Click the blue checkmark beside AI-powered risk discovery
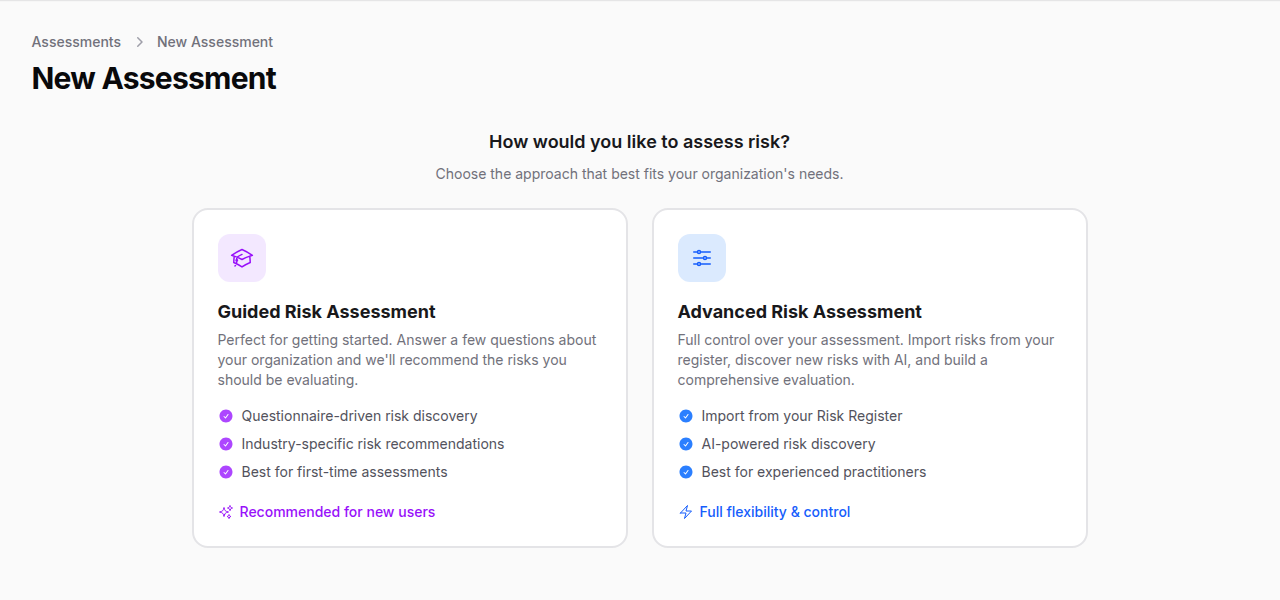This screenshot has height=600, width=1280. [x=686, y=443]
